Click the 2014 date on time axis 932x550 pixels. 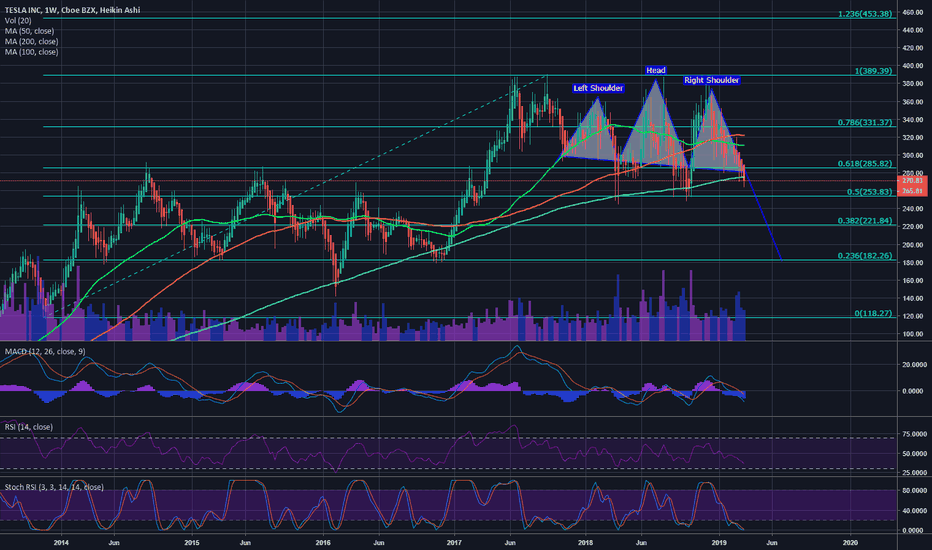point(61,543)
